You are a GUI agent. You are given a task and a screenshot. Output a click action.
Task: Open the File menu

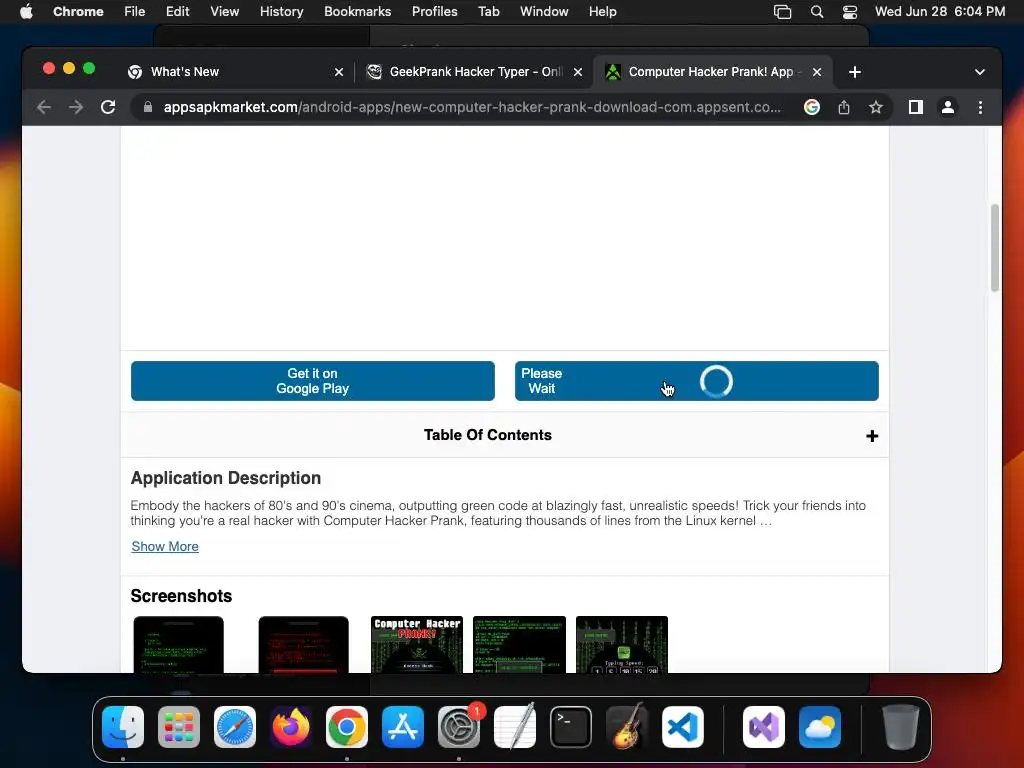point(135,12)
